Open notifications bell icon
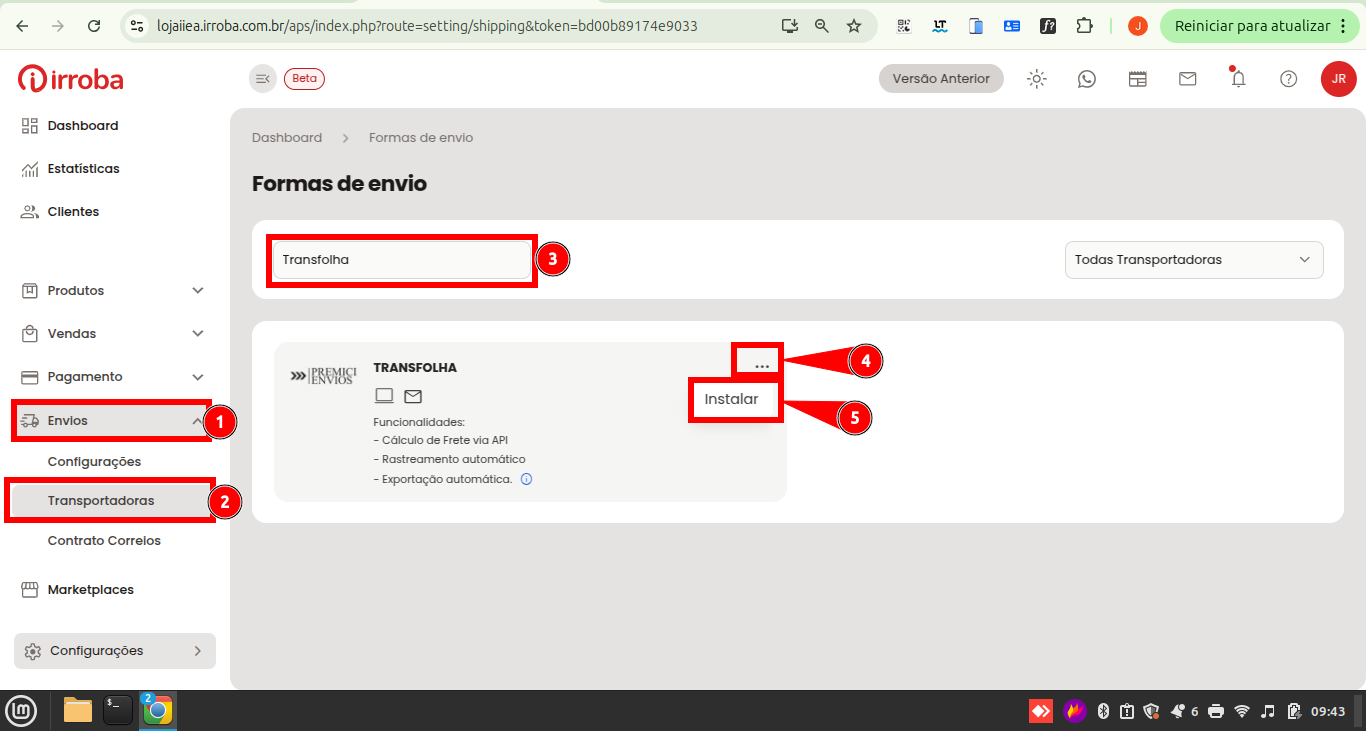This screenshot has height=731, width=1366. tap(1238, 78)
